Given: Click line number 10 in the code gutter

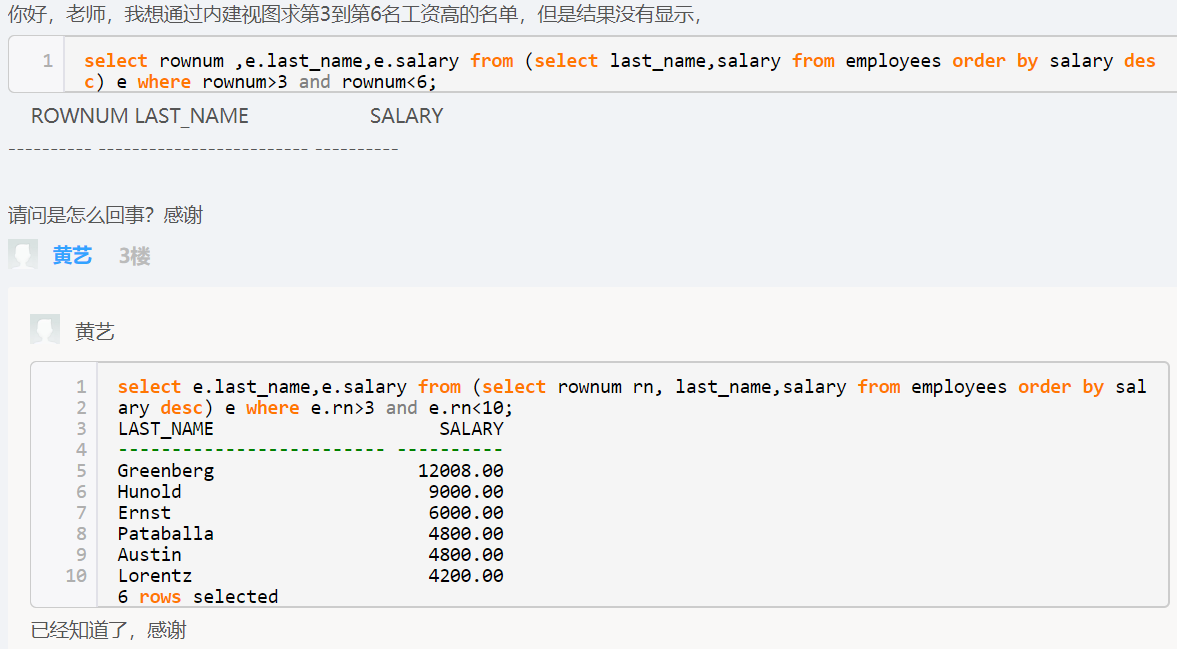Looking at the screenshot, I should (x=76, y=575).
